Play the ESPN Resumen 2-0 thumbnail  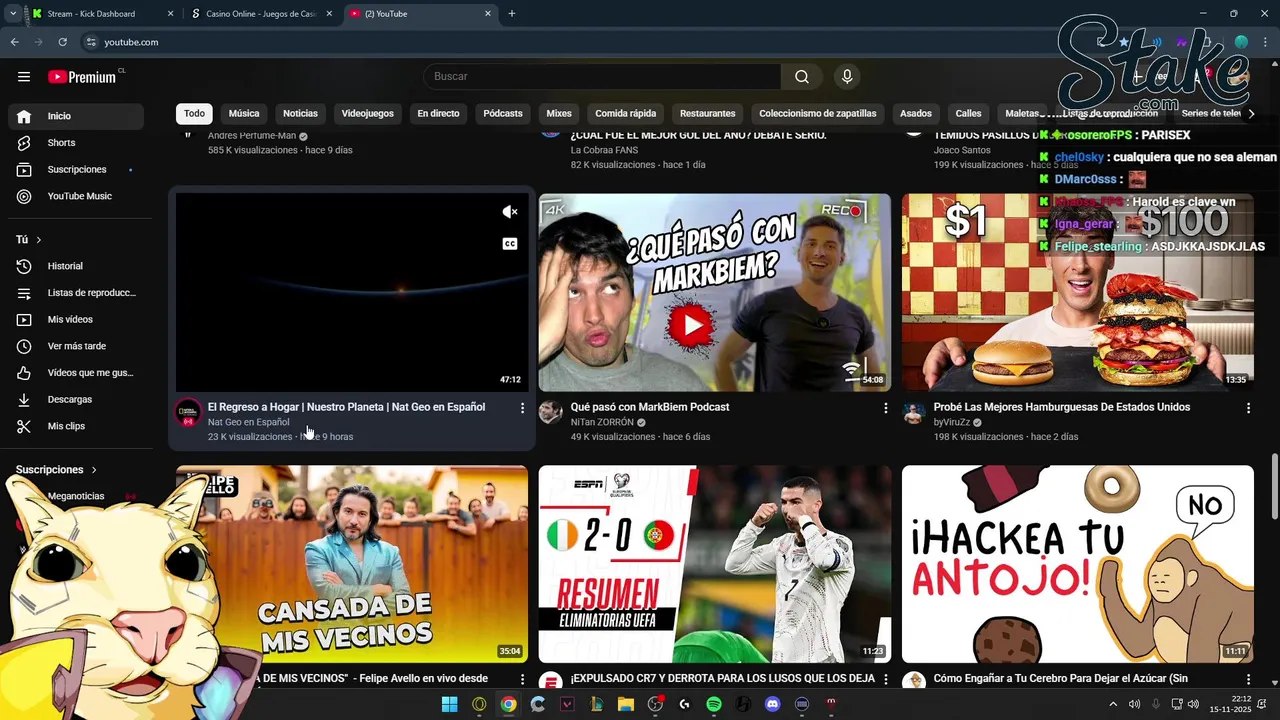coord(714,564)
